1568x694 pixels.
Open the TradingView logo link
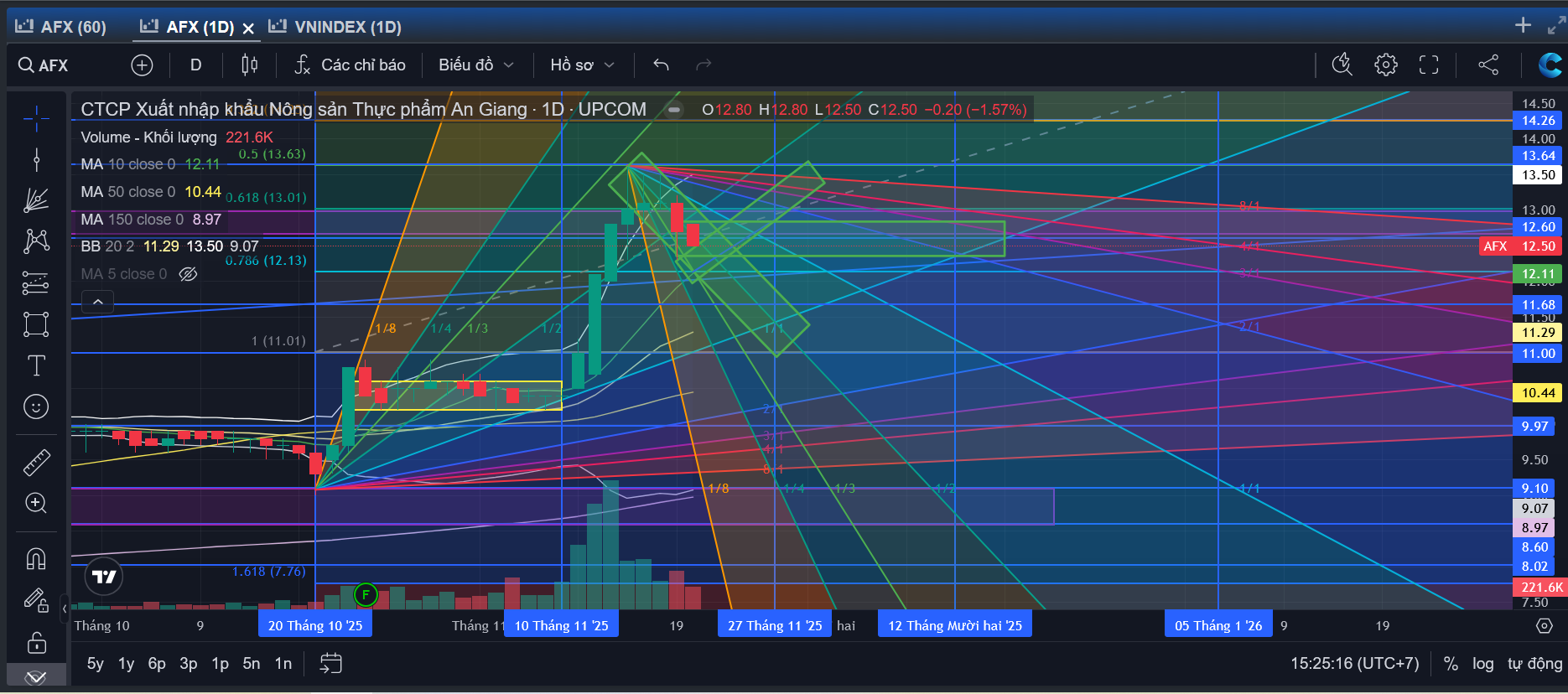pyautogui.click(x=104, y=577)
